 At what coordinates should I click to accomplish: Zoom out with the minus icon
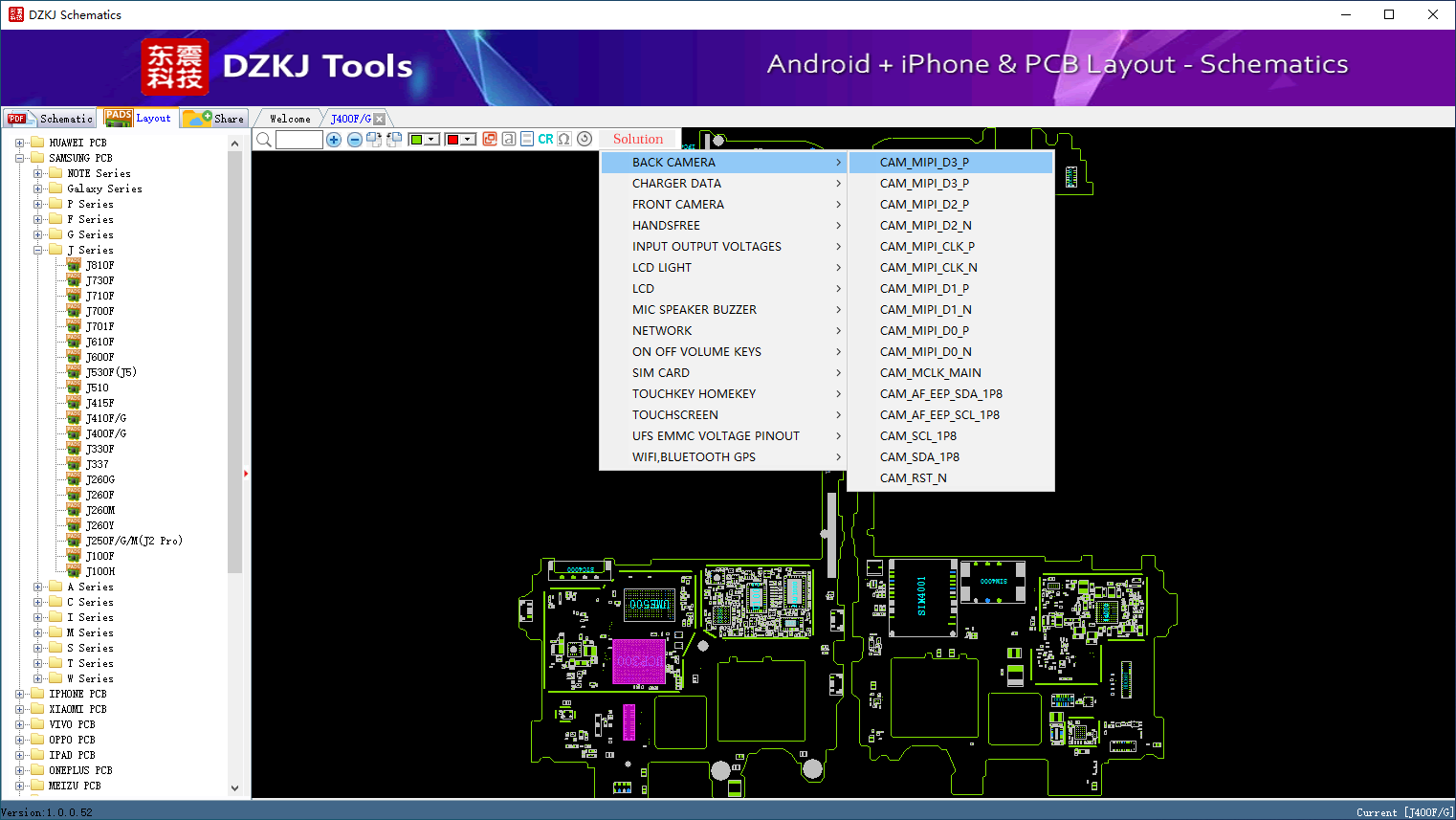354,140
